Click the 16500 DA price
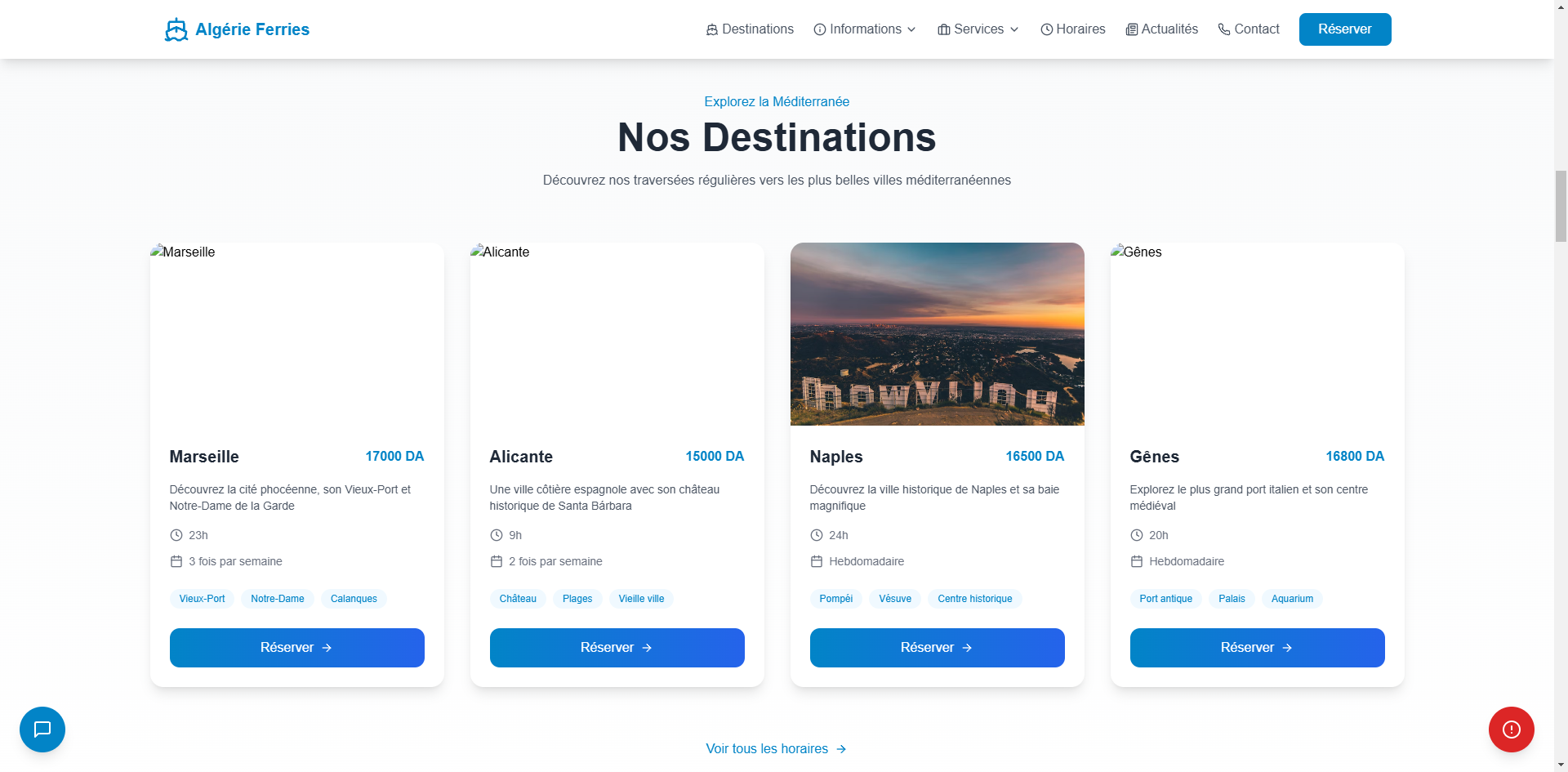 tap(1035, 457)
